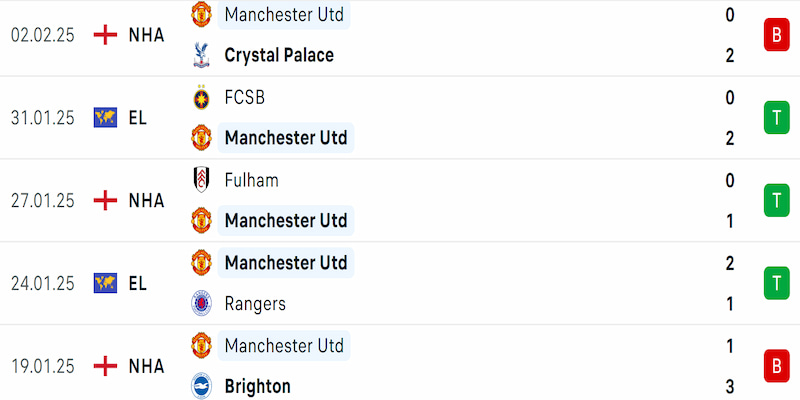Viewport: 800px width, 400px height.
Task: Select Manchester Utd in the Fulham match
Action: 286,220
